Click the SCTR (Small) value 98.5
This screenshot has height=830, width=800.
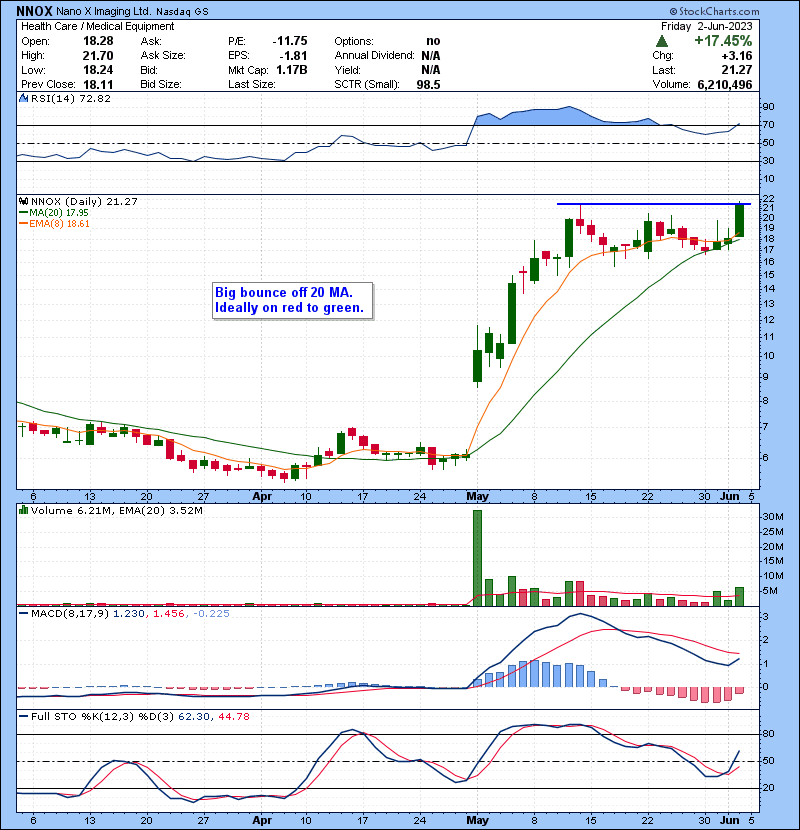click(428, 84)
